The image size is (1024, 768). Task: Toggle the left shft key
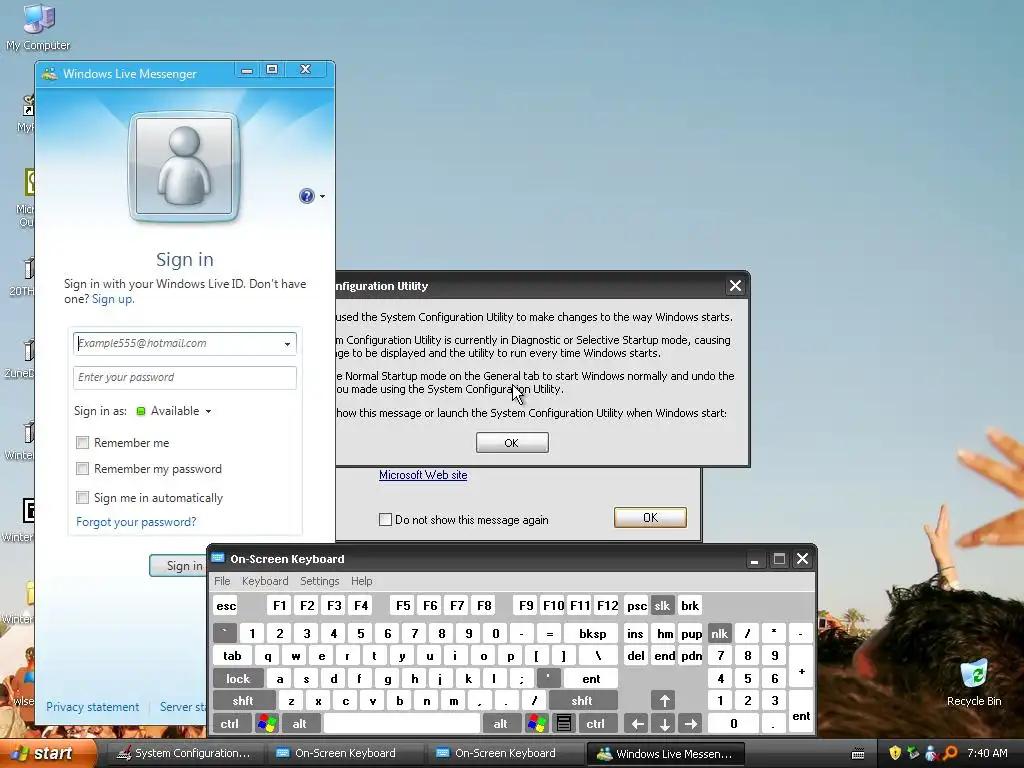pos(243,701)
